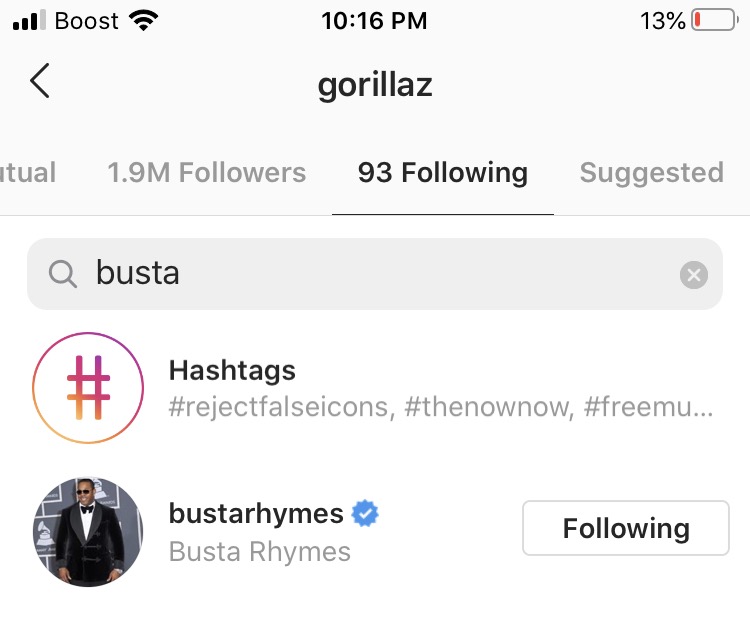750x625 pixels.
Task: Select the 93 Following tab
Action: point(442,173)
